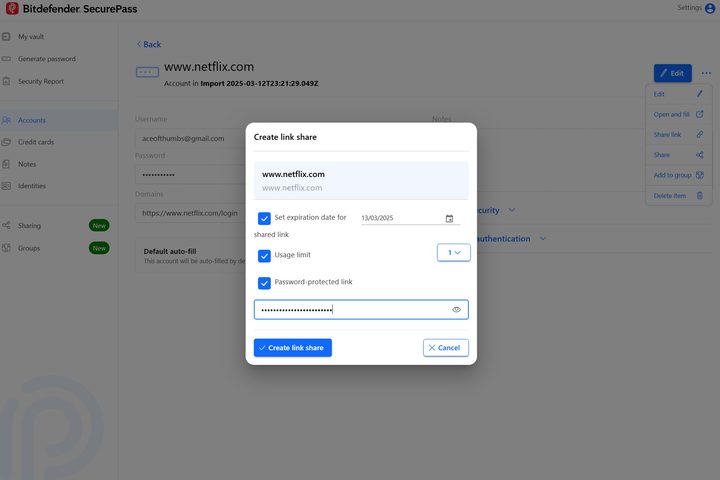Screen dimensions: 720x480
Task: Click the Default auto-fill heading
Action: [170, 251]
